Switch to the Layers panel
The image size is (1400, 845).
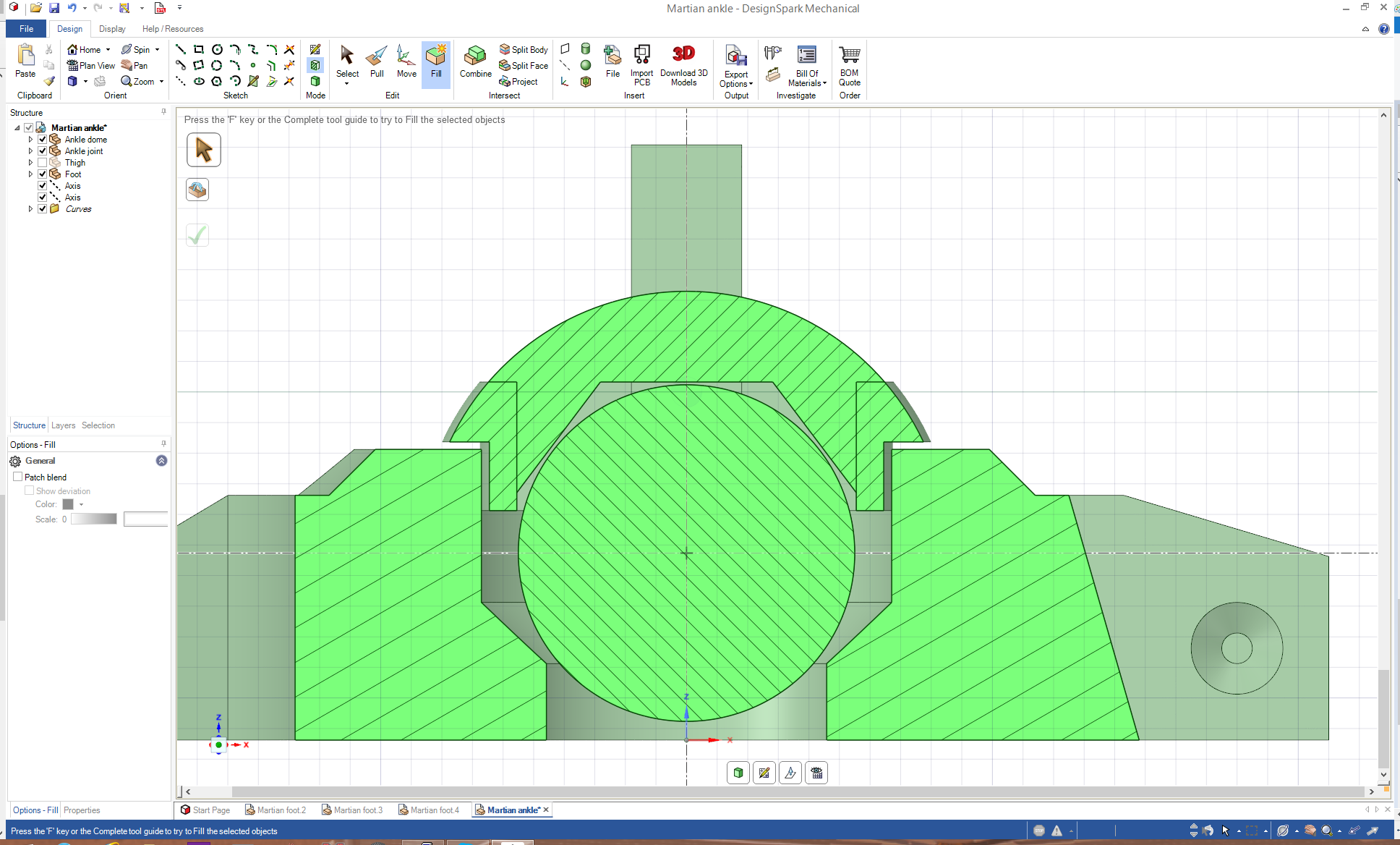63,425
